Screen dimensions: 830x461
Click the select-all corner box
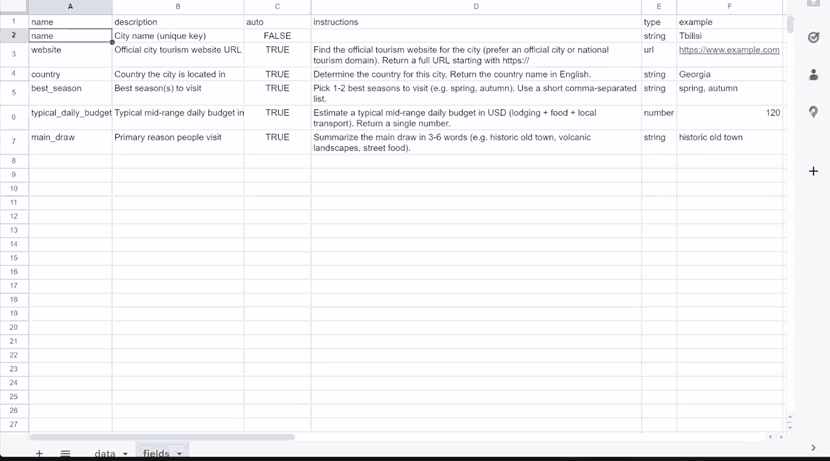(14, 7)
